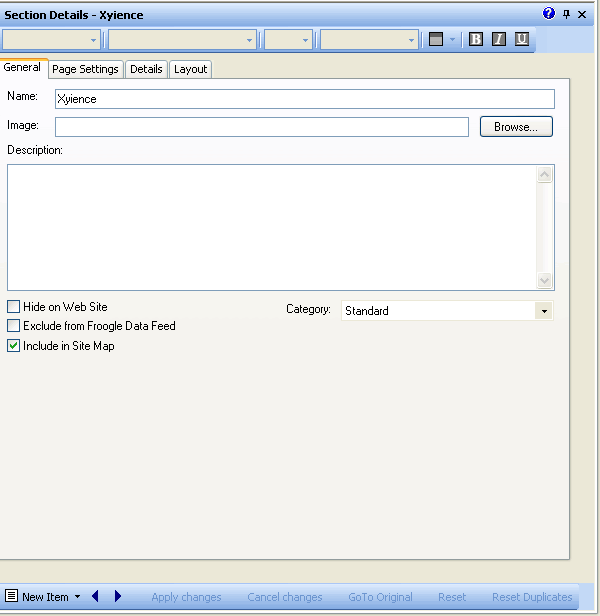
Task: Click the table layout icon in toolbar
Action: pyautogui.click(x=435, y=39)
